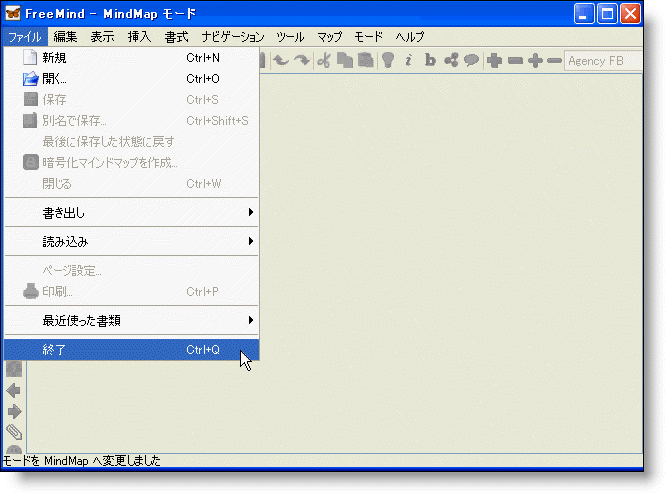Click the right arrow icon in the sidebar

pos(14,412)
